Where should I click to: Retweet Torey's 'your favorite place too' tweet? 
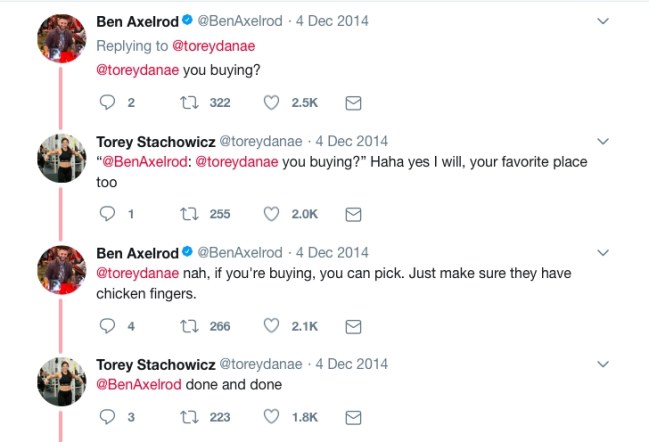pyautogui.click(x=187, y=214)
